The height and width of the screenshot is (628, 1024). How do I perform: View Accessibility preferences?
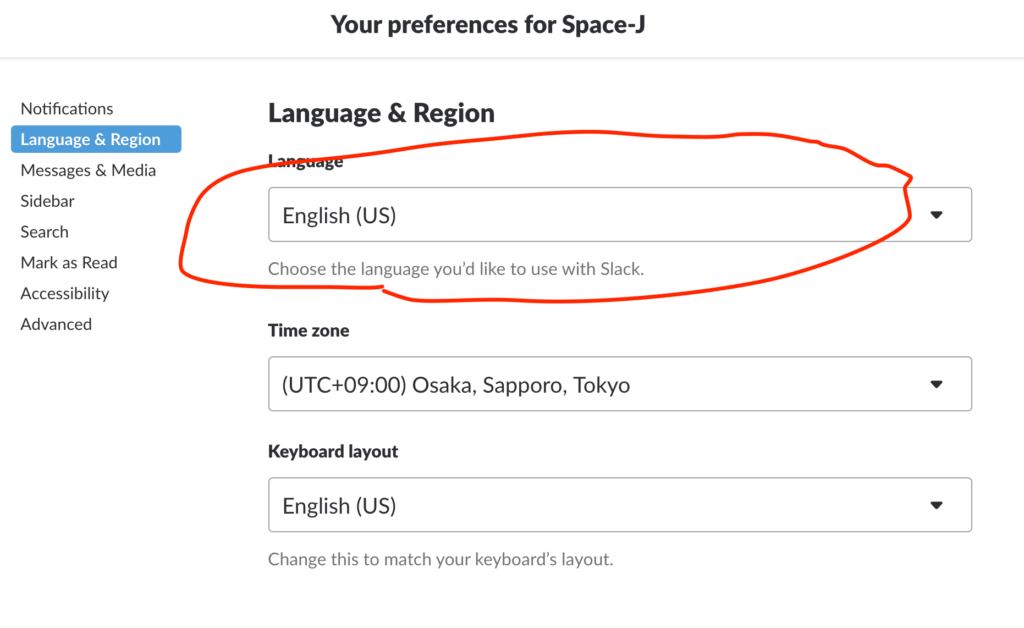(x=65, y=294)
